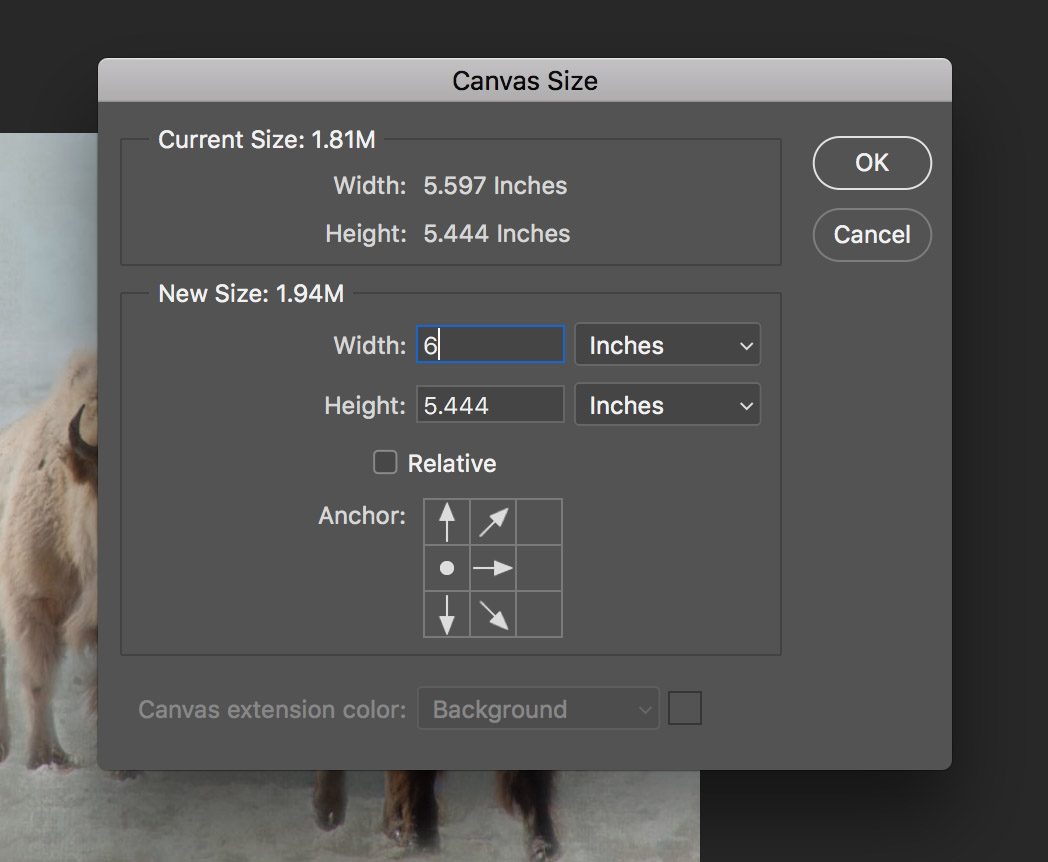Click the Cancel button
1048x862 pixels.
872,235
